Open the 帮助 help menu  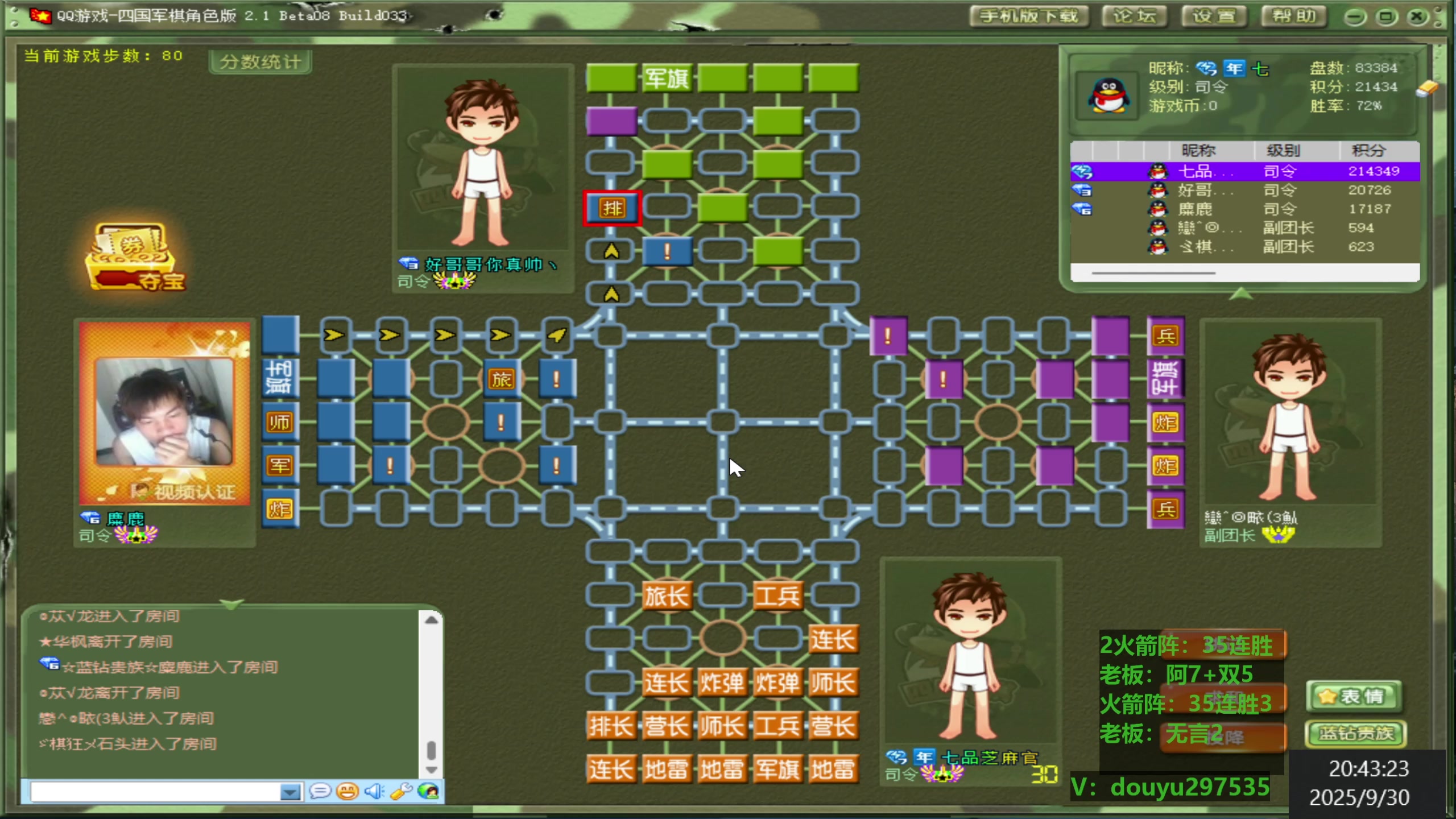(1294, 16)
